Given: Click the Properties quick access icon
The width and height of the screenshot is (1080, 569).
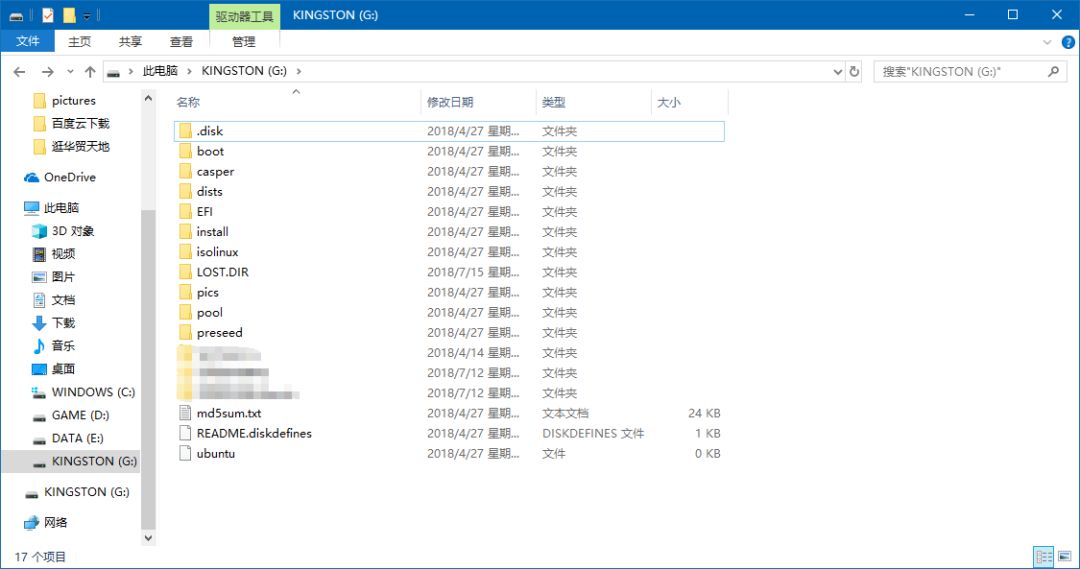Looking at the screenshot, I should [48, 14].
